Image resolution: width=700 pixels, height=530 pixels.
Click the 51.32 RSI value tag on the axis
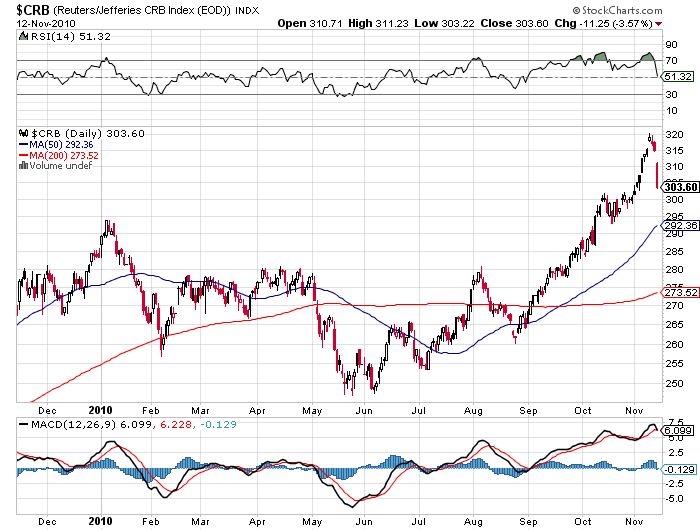678,76
